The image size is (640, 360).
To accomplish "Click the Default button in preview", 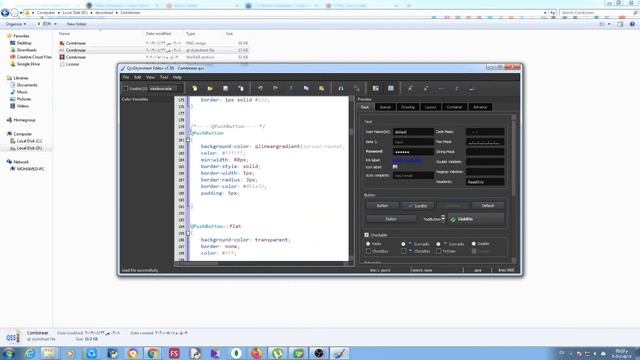I will 488,205.
